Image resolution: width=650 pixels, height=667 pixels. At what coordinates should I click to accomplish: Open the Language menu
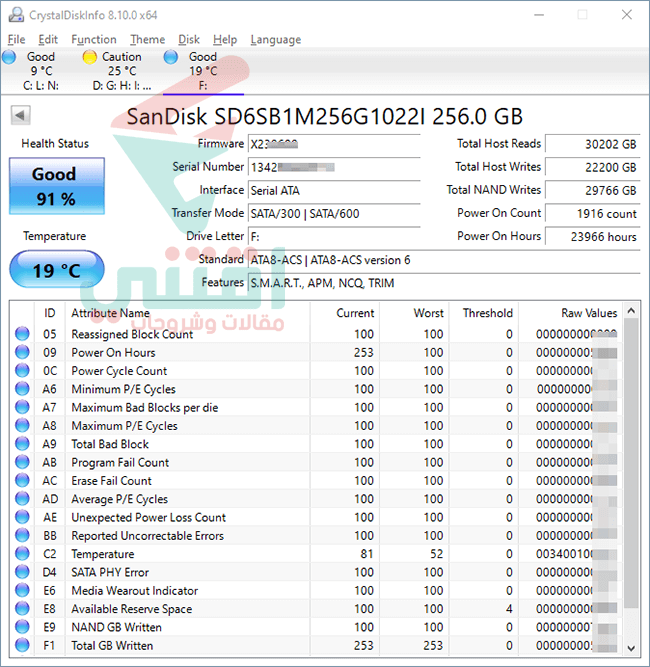[276, 40]
